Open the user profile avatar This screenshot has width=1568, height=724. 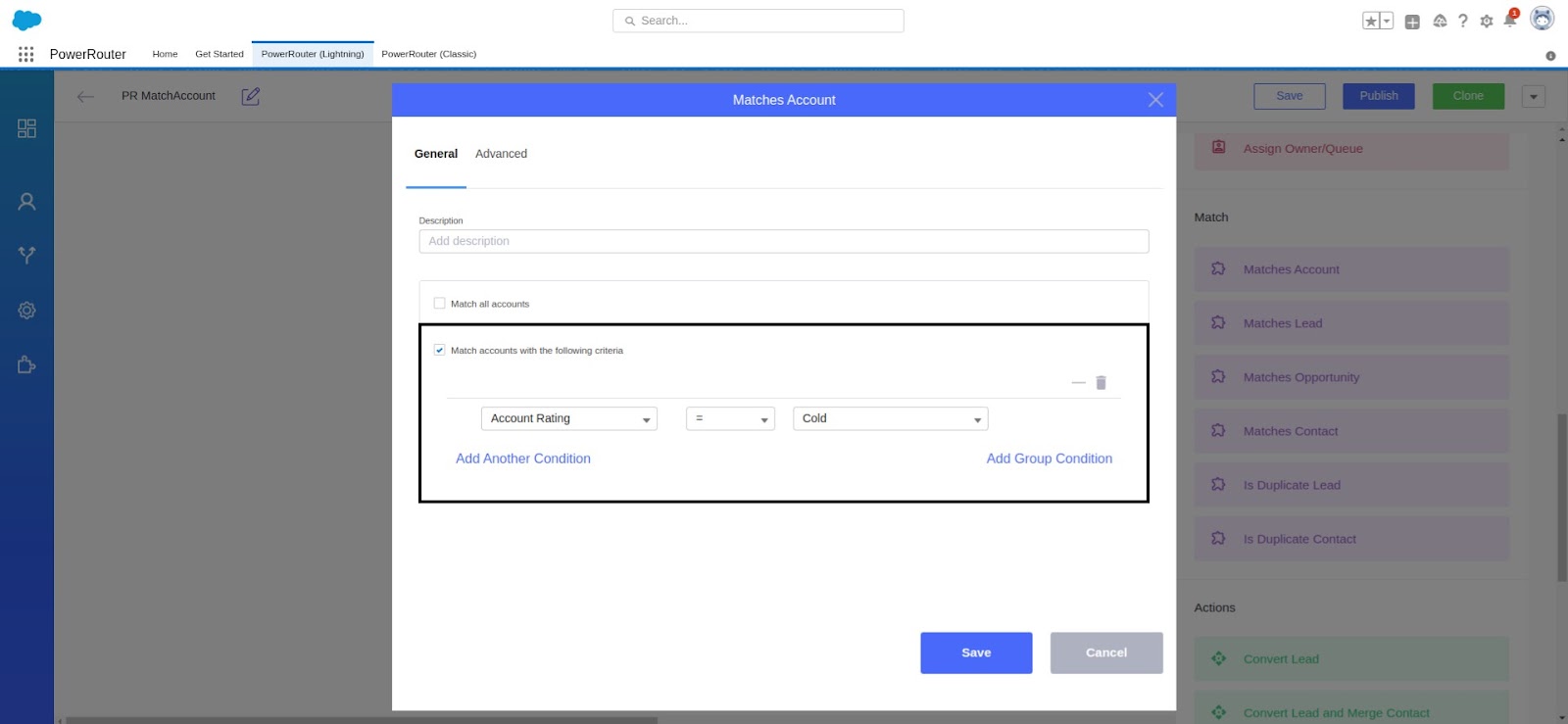[x=1543, y=19]
